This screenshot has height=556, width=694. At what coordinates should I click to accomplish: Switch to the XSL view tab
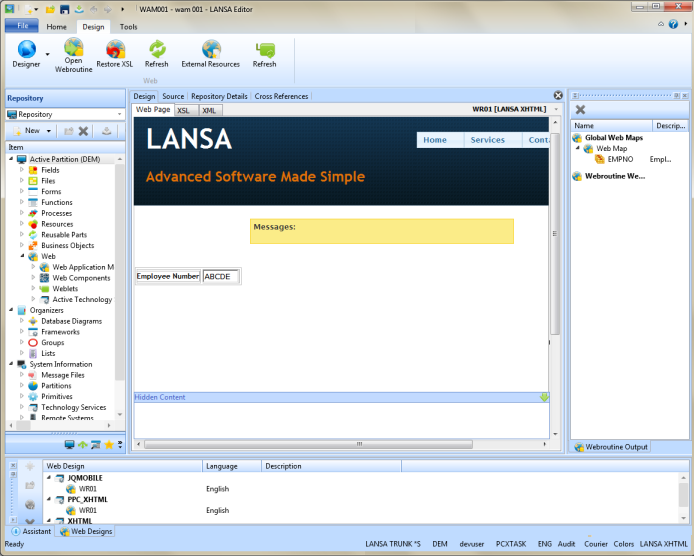click(x=184, y=111)
